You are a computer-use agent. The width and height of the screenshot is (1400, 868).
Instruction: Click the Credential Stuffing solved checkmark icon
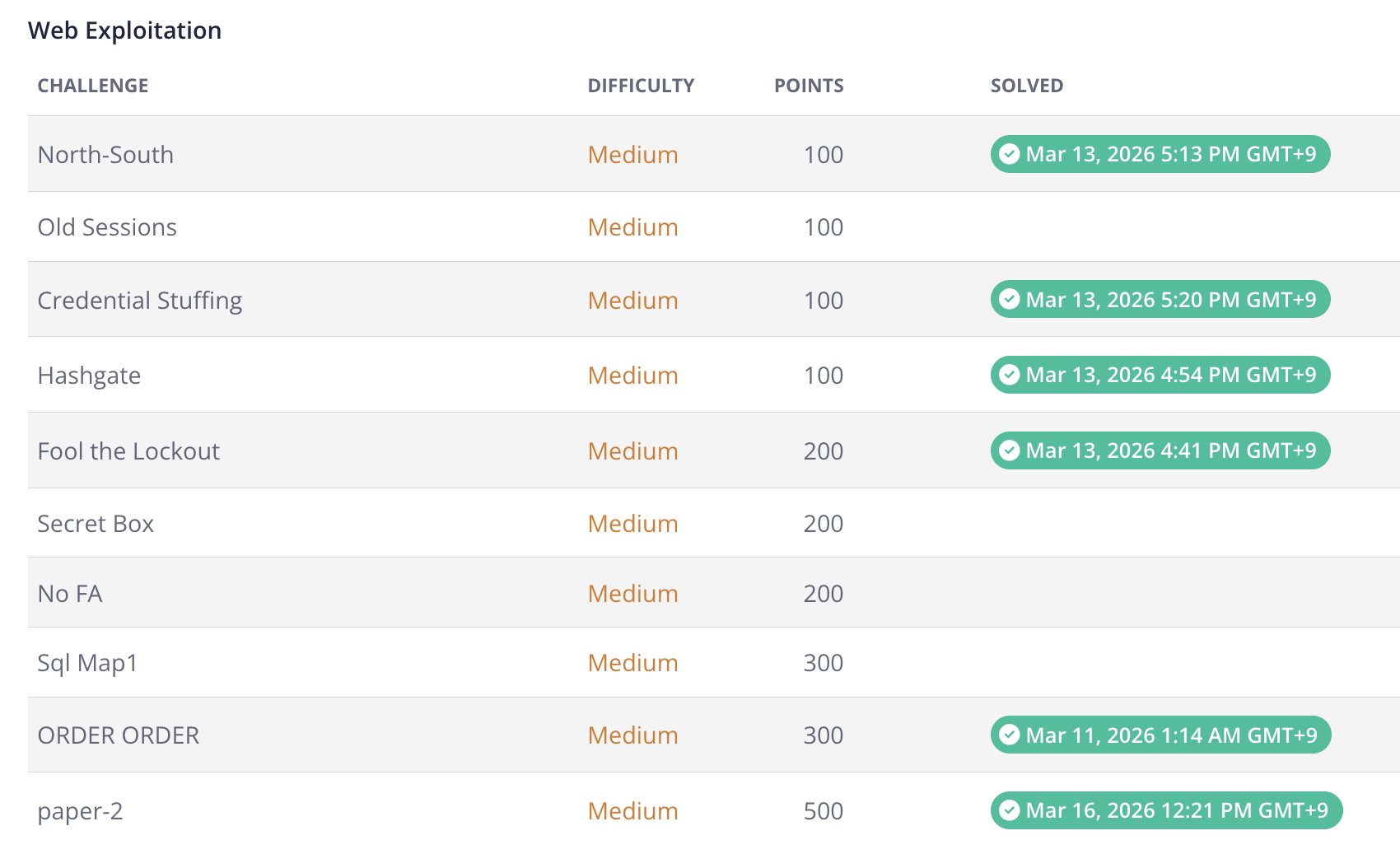(1010, 299)
